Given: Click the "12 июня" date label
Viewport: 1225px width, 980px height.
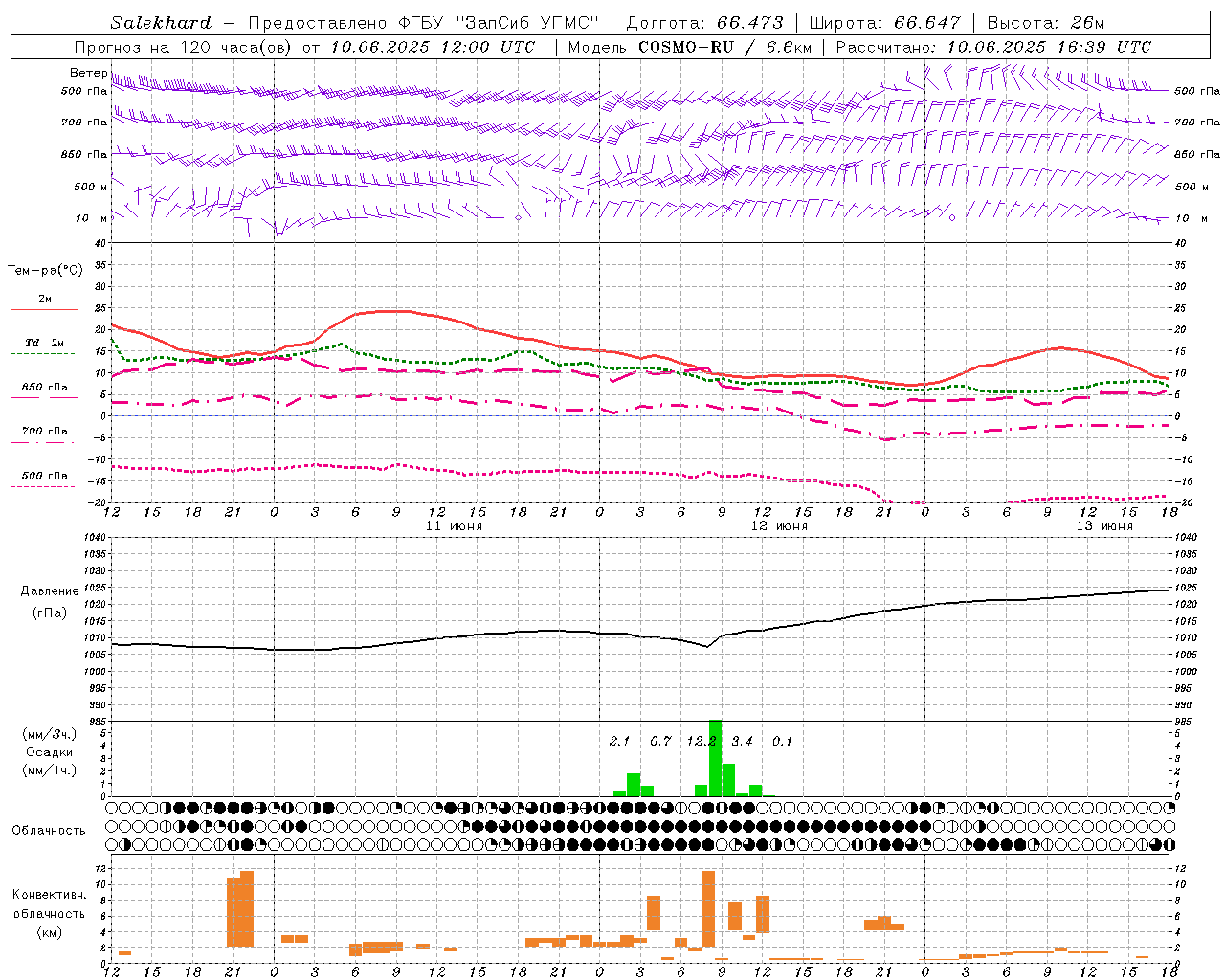Looking at the screenshot, I should pos(779,526).
